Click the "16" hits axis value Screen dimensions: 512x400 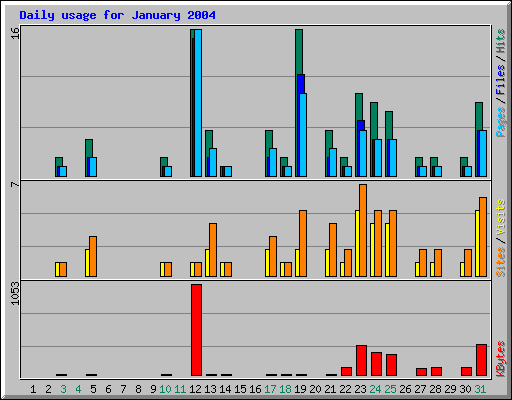[x=15, y=33]
